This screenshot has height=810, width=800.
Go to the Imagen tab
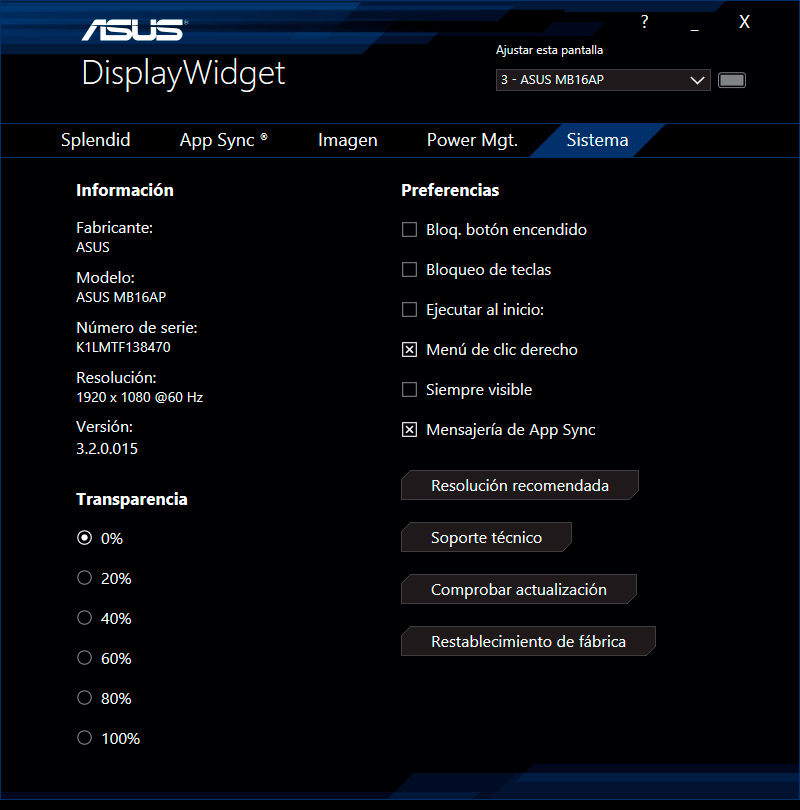click(x=348, y=140)
